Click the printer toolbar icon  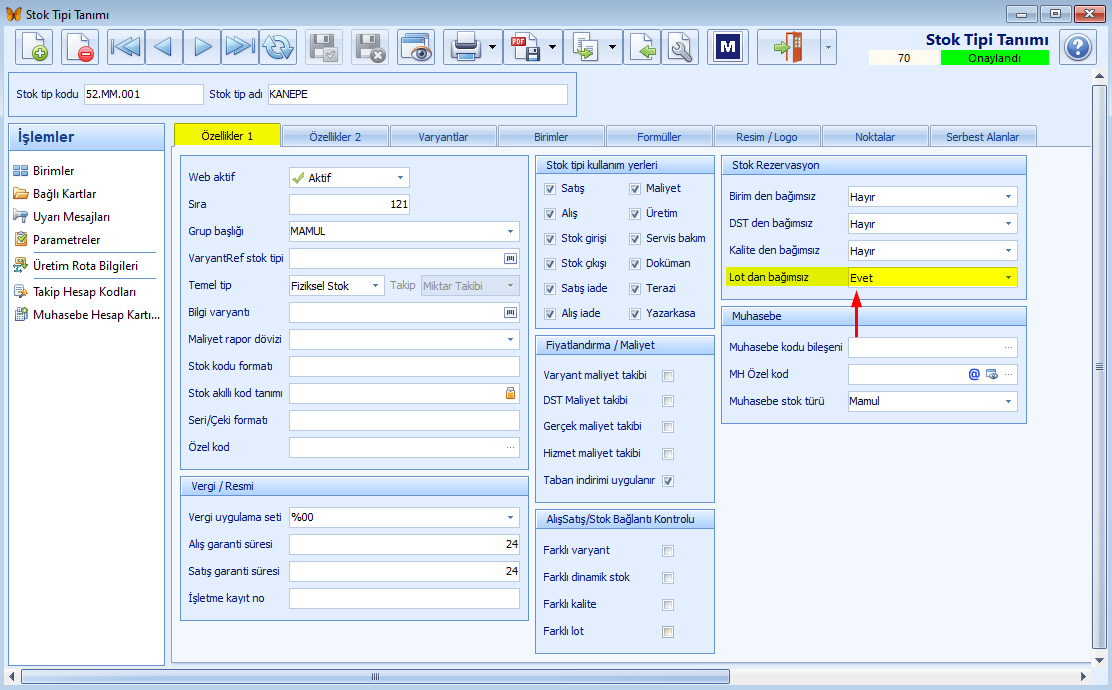tap(465, 48)
